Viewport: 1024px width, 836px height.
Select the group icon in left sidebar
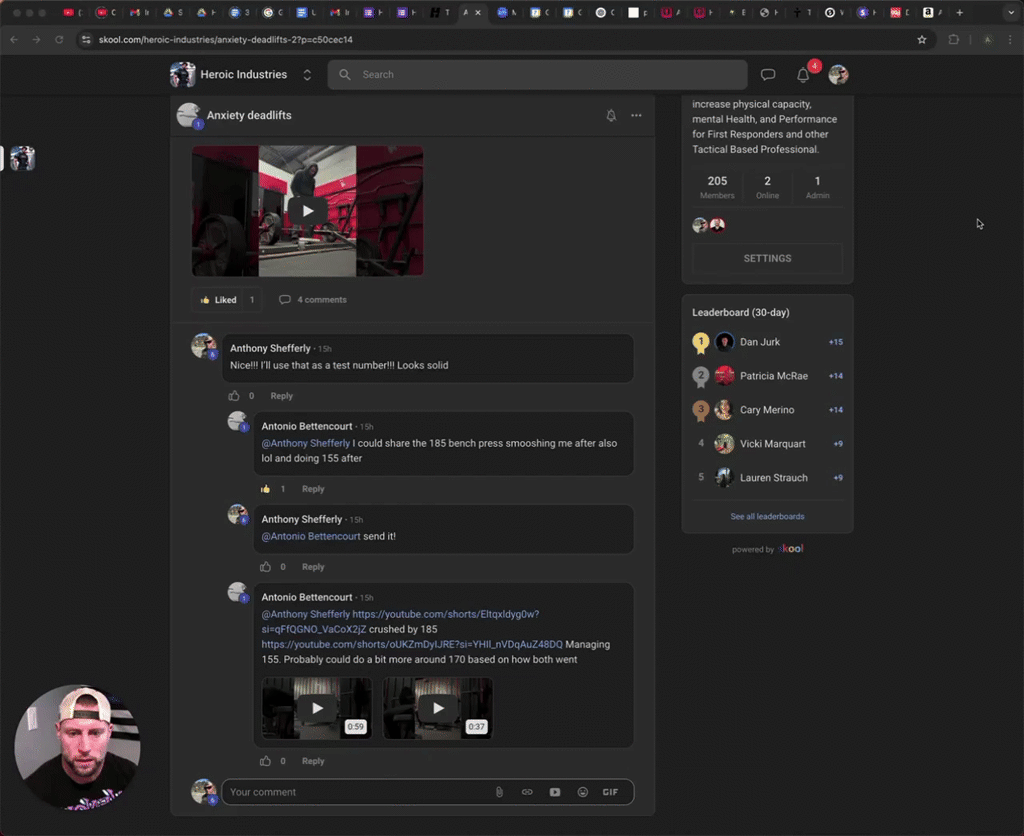pos(22,158)
